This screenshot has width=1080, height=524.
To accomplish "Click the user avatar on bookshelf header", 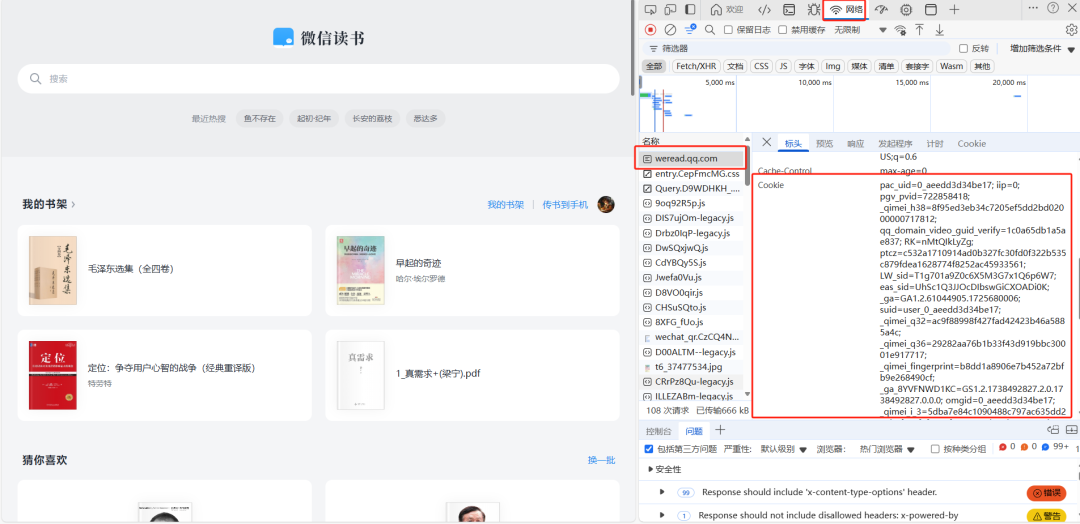I will point(606,205).
